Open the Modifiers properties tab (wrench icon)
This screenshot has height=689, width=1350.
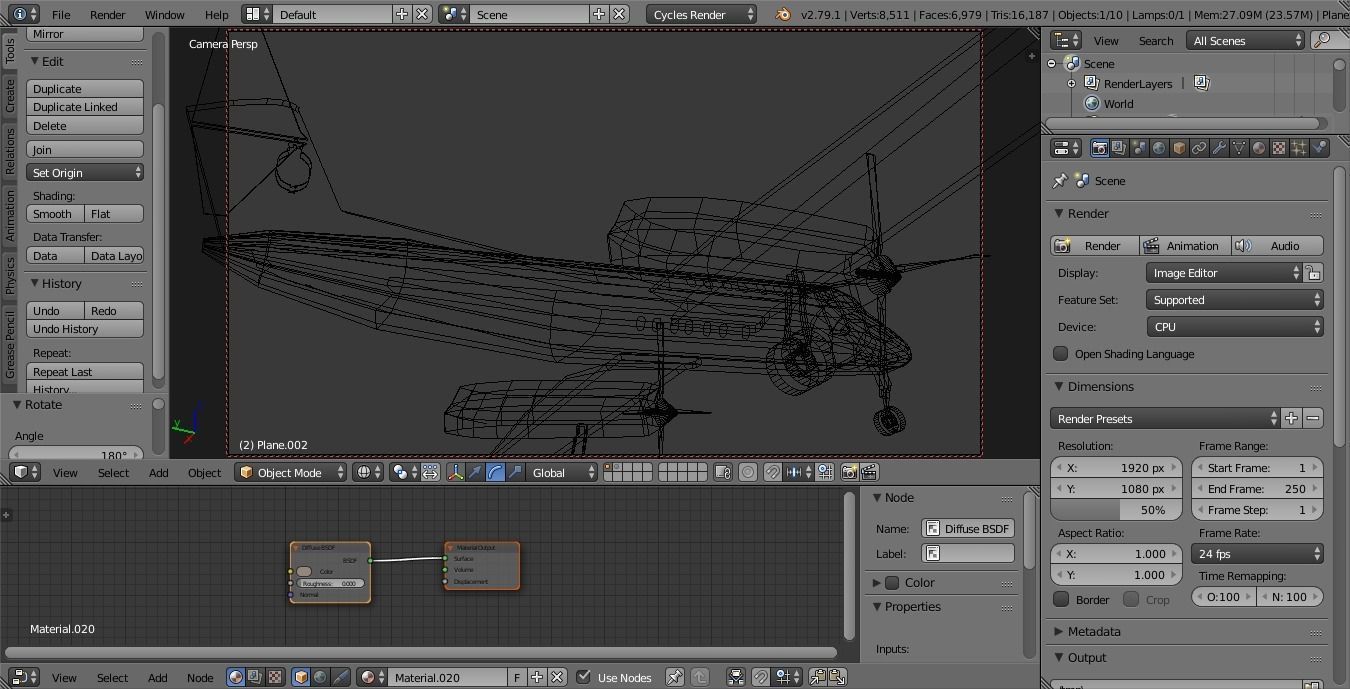pos(1219,148)
